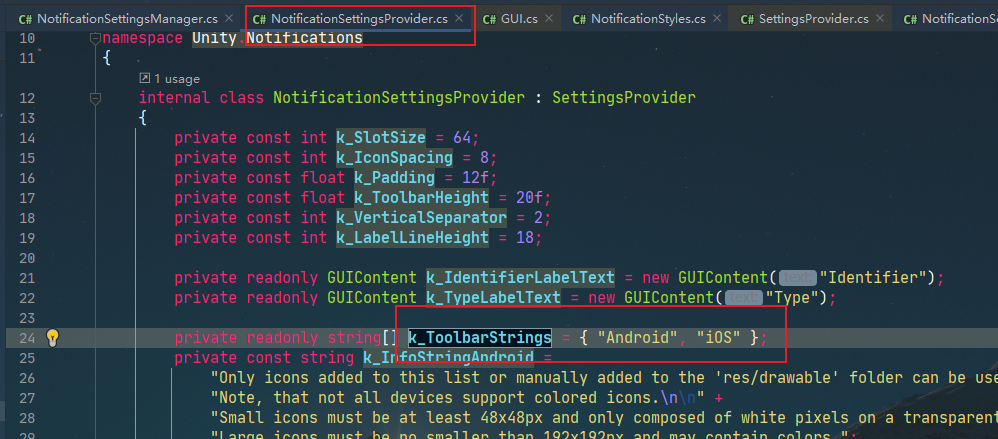The width and height of the screenshot is (998, 439).
Task: Close the NotificationSettingsManager.cs tab
Action: (x=228, y=18)
